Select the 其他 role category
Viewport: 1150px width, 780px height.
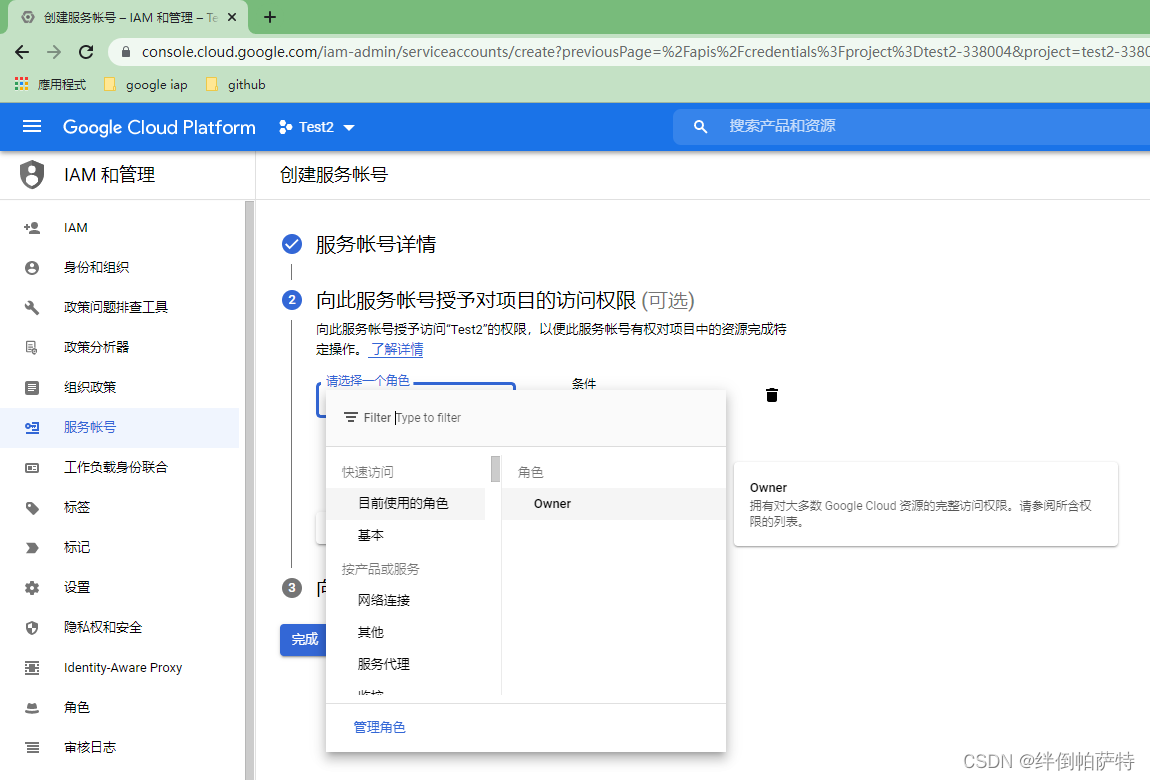pos(406,633)
